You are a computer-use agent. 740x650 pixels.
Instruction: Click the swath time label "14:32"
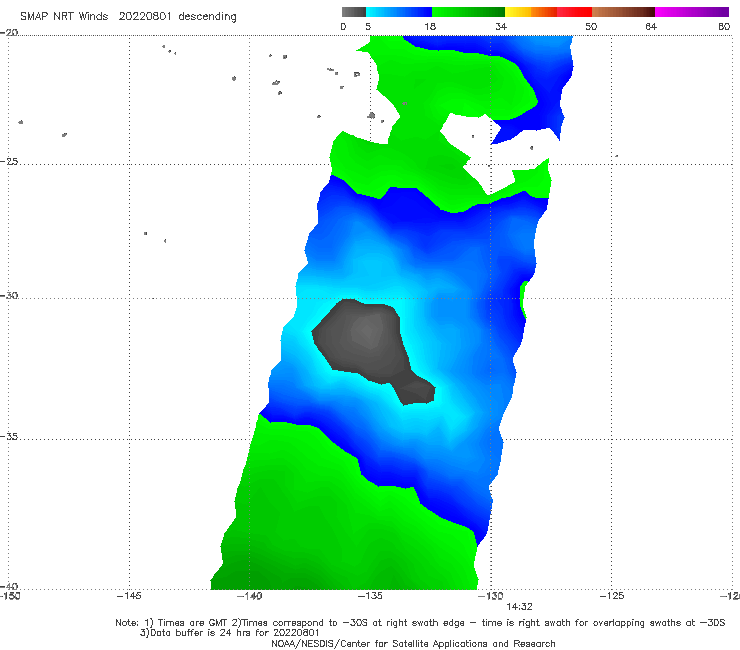(x=519, y=607)
